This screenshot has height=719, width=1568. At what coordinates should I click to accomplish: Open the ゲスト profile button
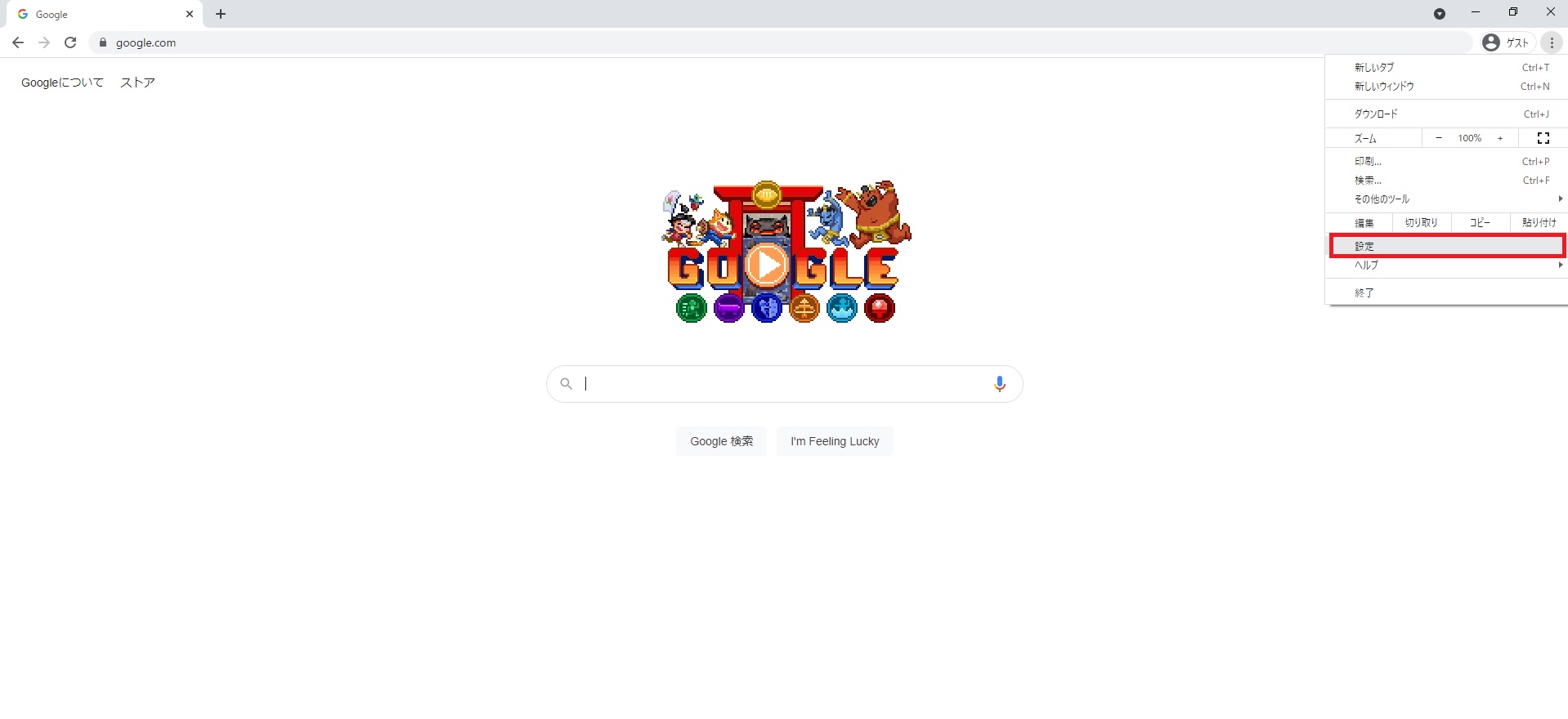tap(1507, 42)
